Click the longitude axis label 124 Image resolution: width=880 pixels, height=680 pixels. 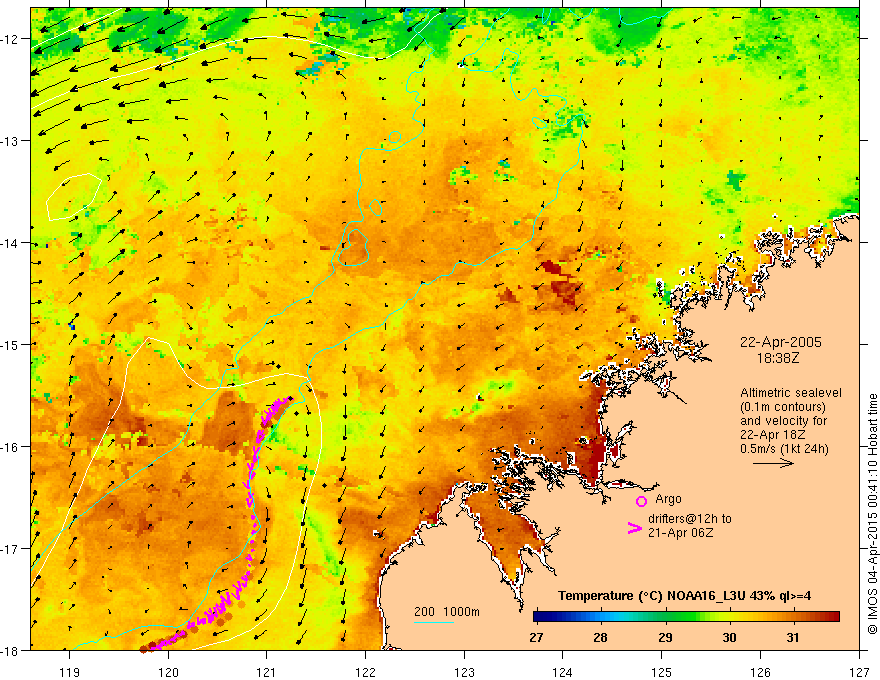tap(563, 672)
